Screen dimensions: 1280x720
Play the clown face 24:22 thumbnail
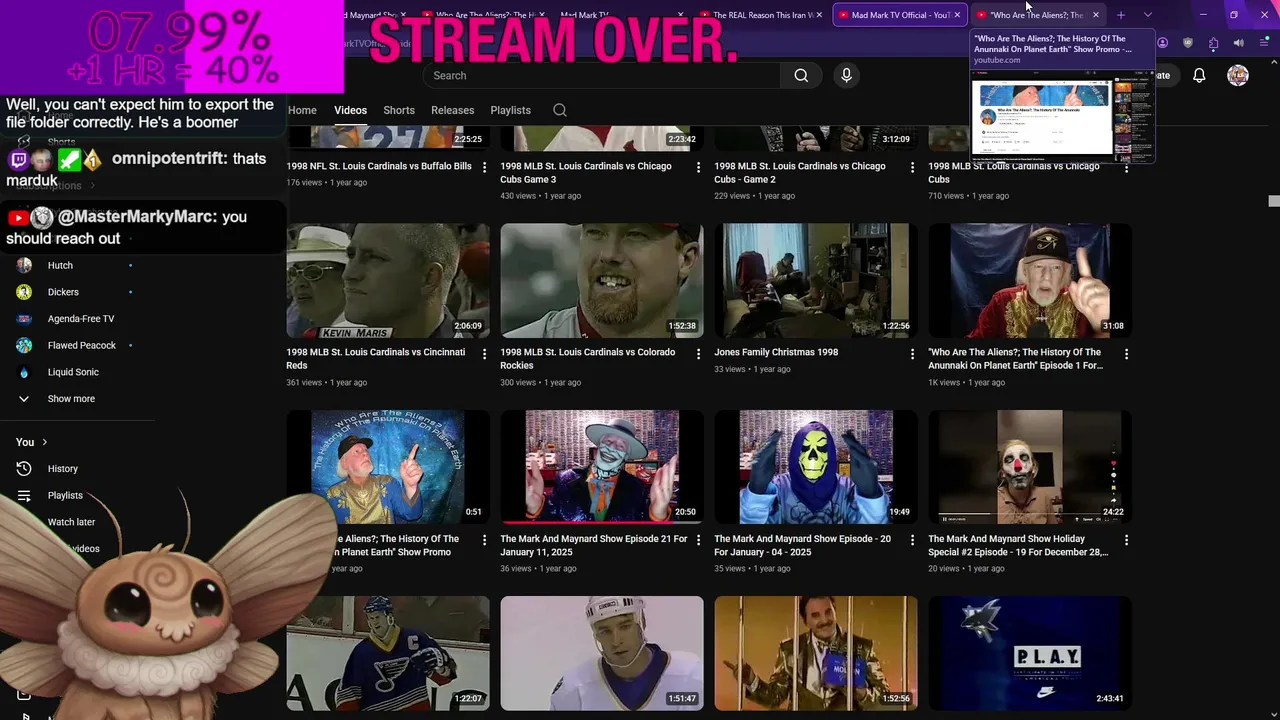1029,467
